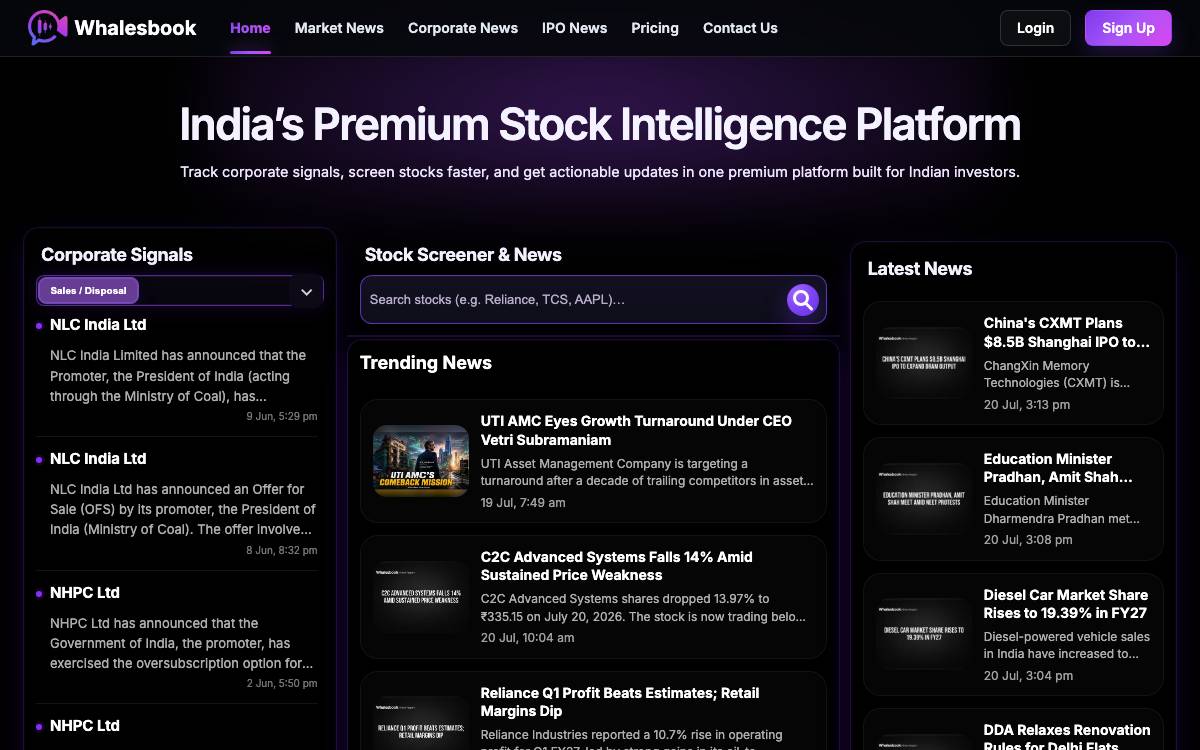This screenshot has width=1200, height=750.
Task: Click the '8 Jun, 8:32 pm' timestamp
Action: click(282, 550)
